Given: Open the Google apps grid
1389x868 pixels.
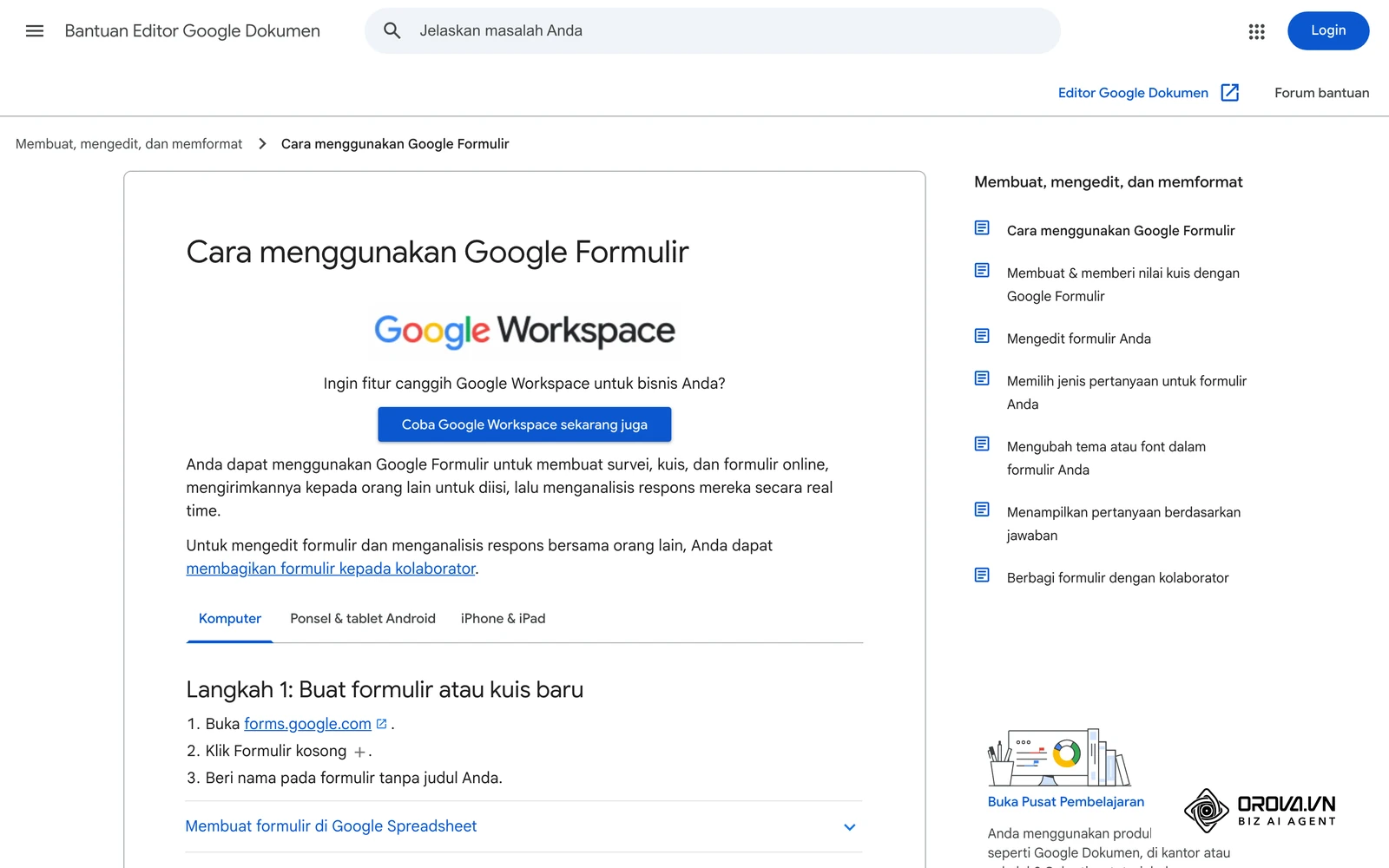Looking at the screenshot, I should (1256, 31).
